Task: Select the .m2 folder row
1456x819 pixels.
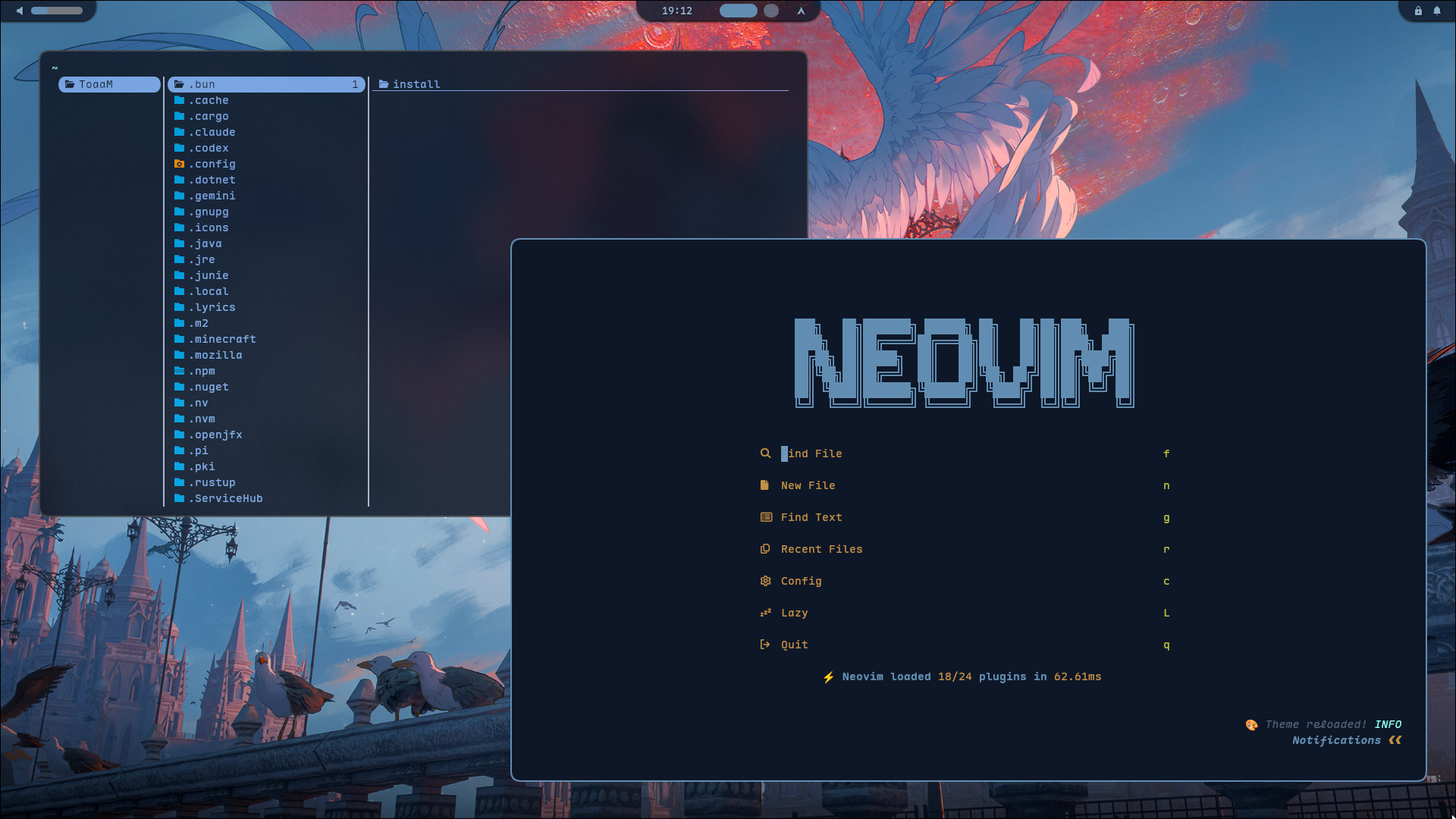Action: pos(266,323)
